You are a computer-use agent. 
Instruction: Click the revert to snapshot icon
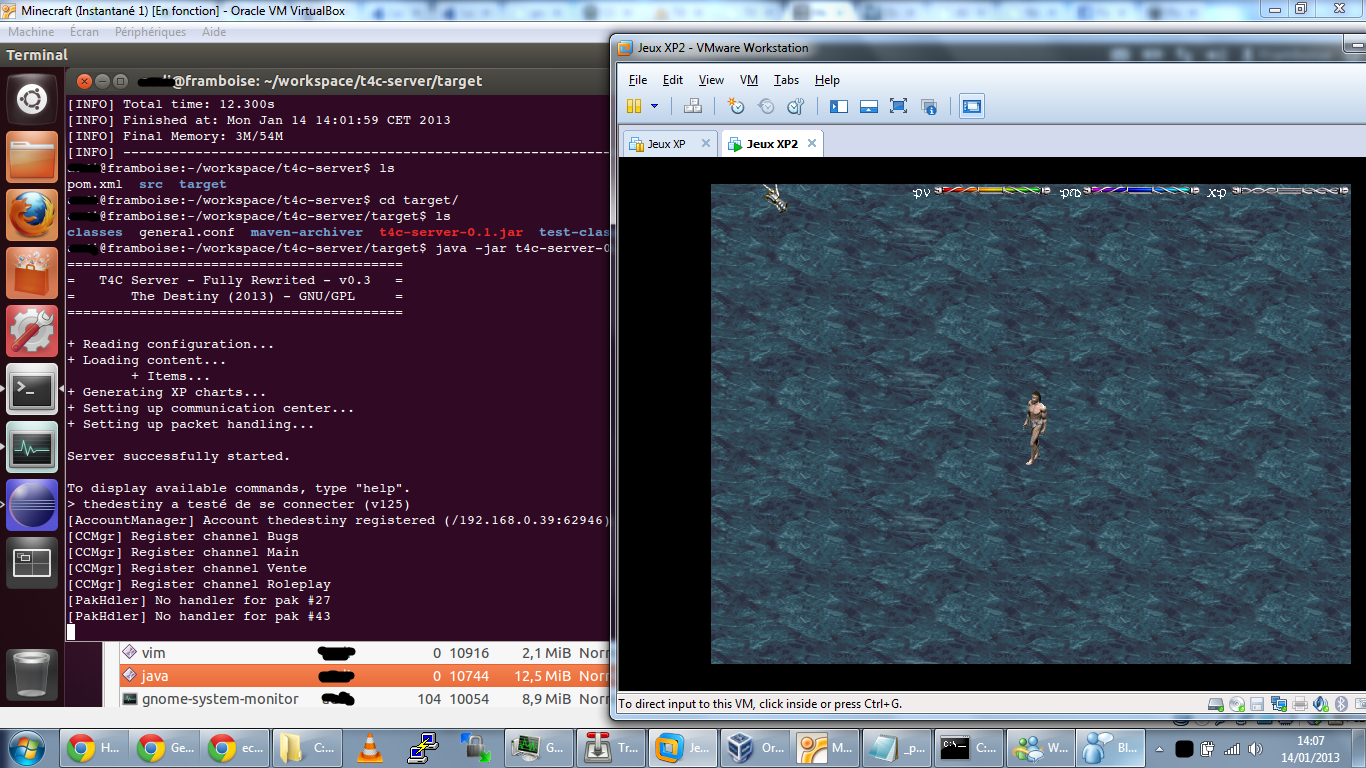pyautogui.click(x=766, y=106)
